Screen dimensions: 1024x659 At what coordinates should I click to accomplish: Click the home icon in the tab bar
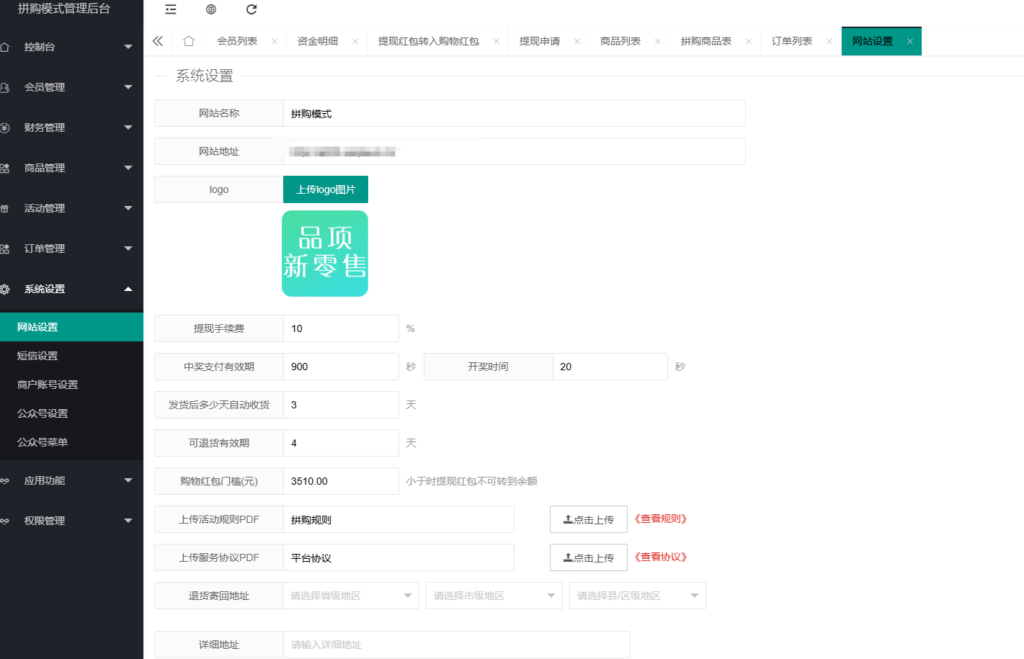[187, 41]
